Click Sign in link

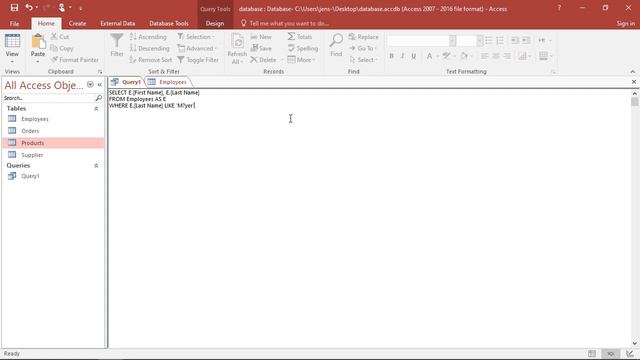(x=626, y=23)
